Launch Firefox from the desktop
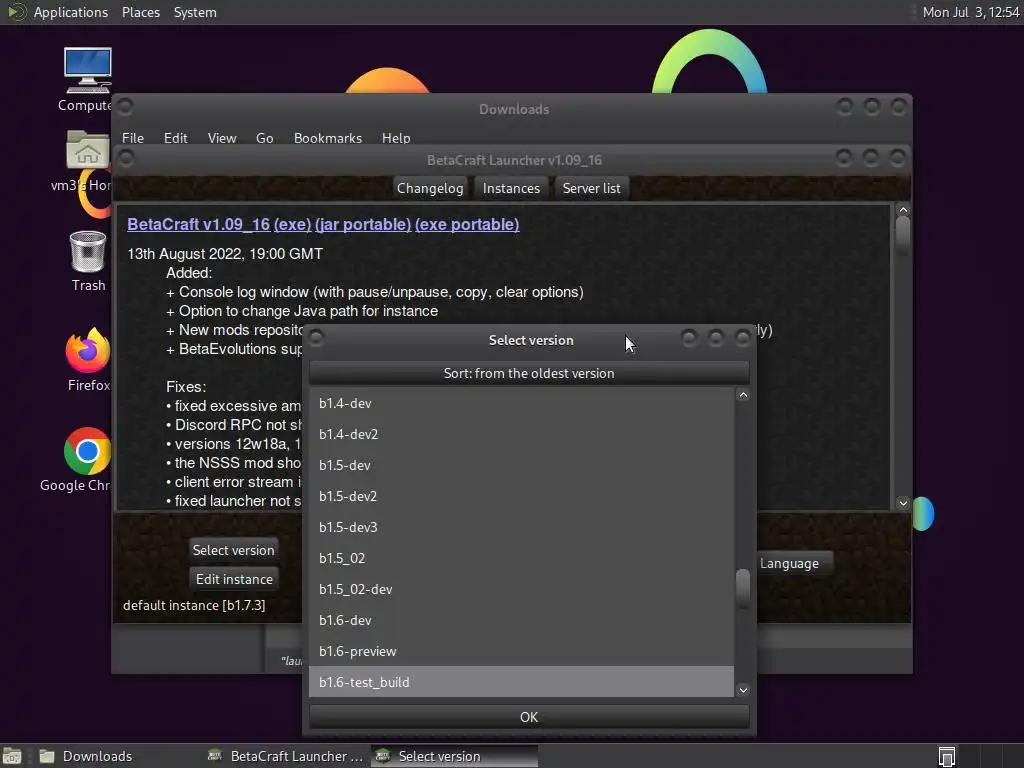Image resolution: width=1024 pixels, height=768 pixels. tap(88, 350)
